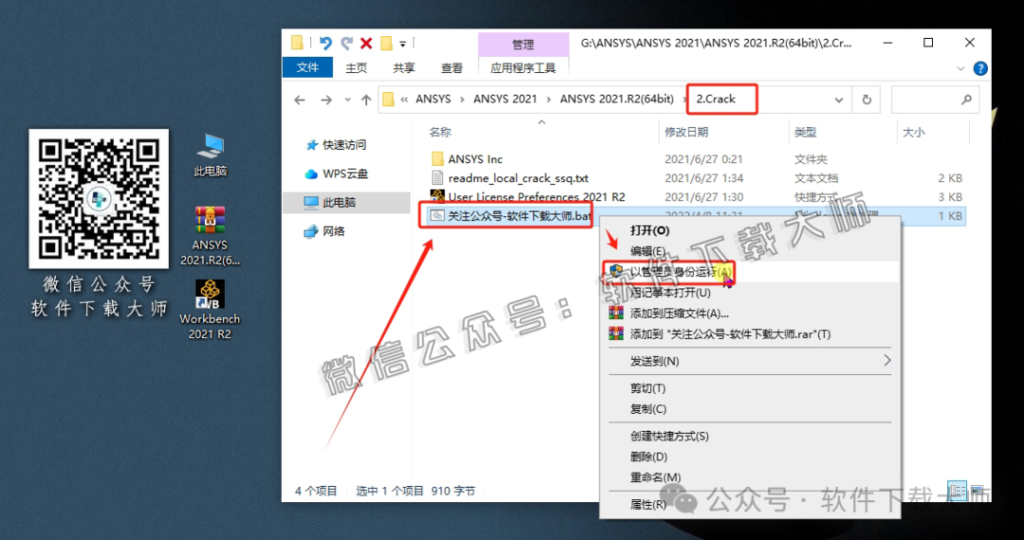Choose 删除(D) in context menu

[648, 457]
